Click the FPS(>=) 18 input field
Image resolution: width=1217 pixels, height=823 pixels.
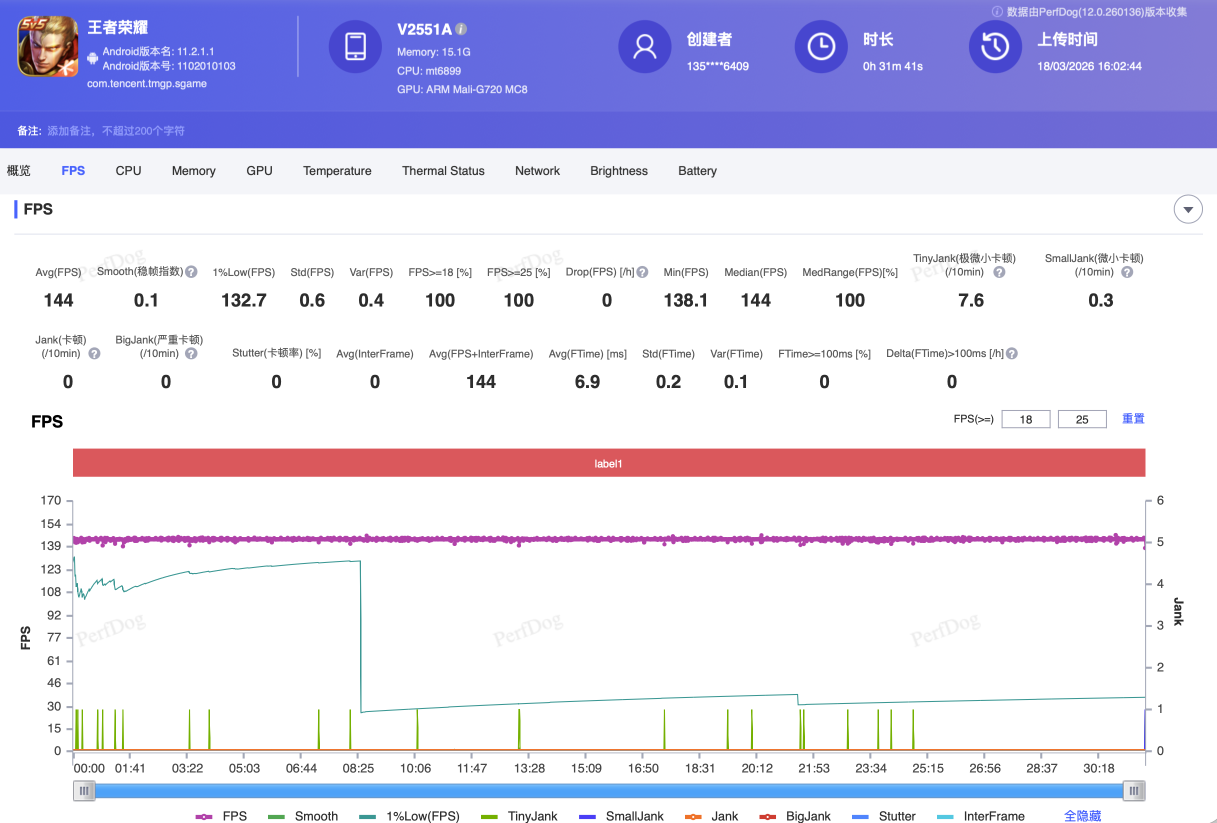click(x=1026, y=418)
